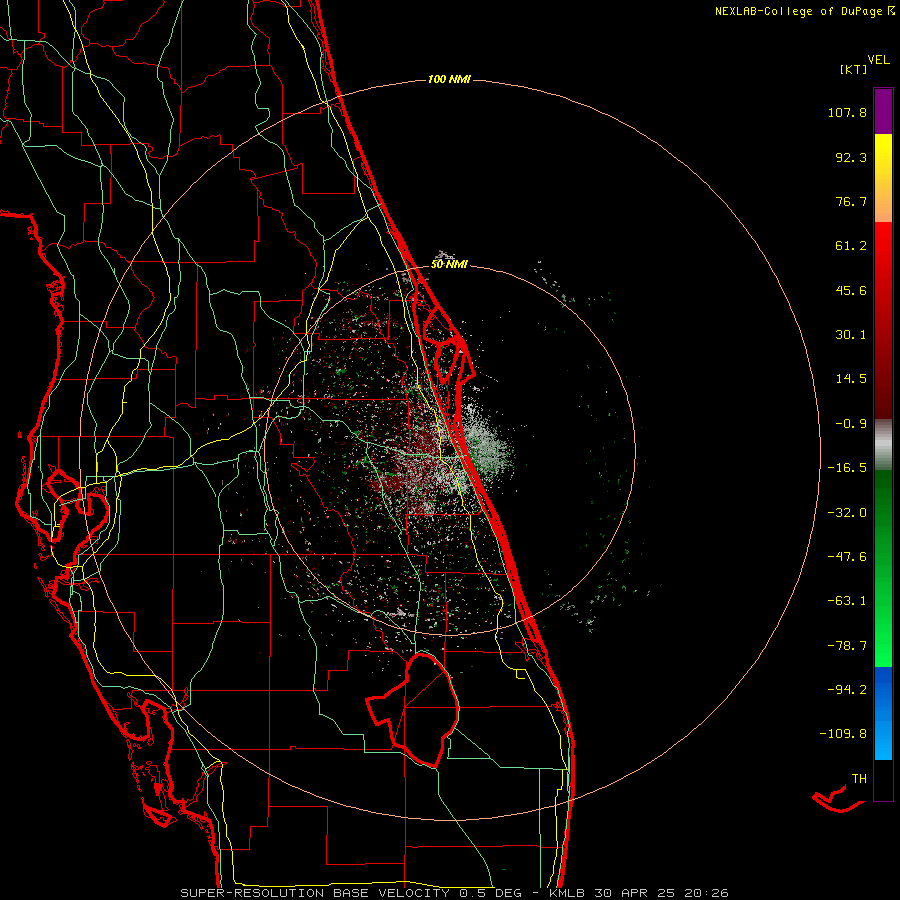The width and height of the screenshot is (900, 900).
Task: Click the -0.9 velocity scale value
Action: [851, 424]
